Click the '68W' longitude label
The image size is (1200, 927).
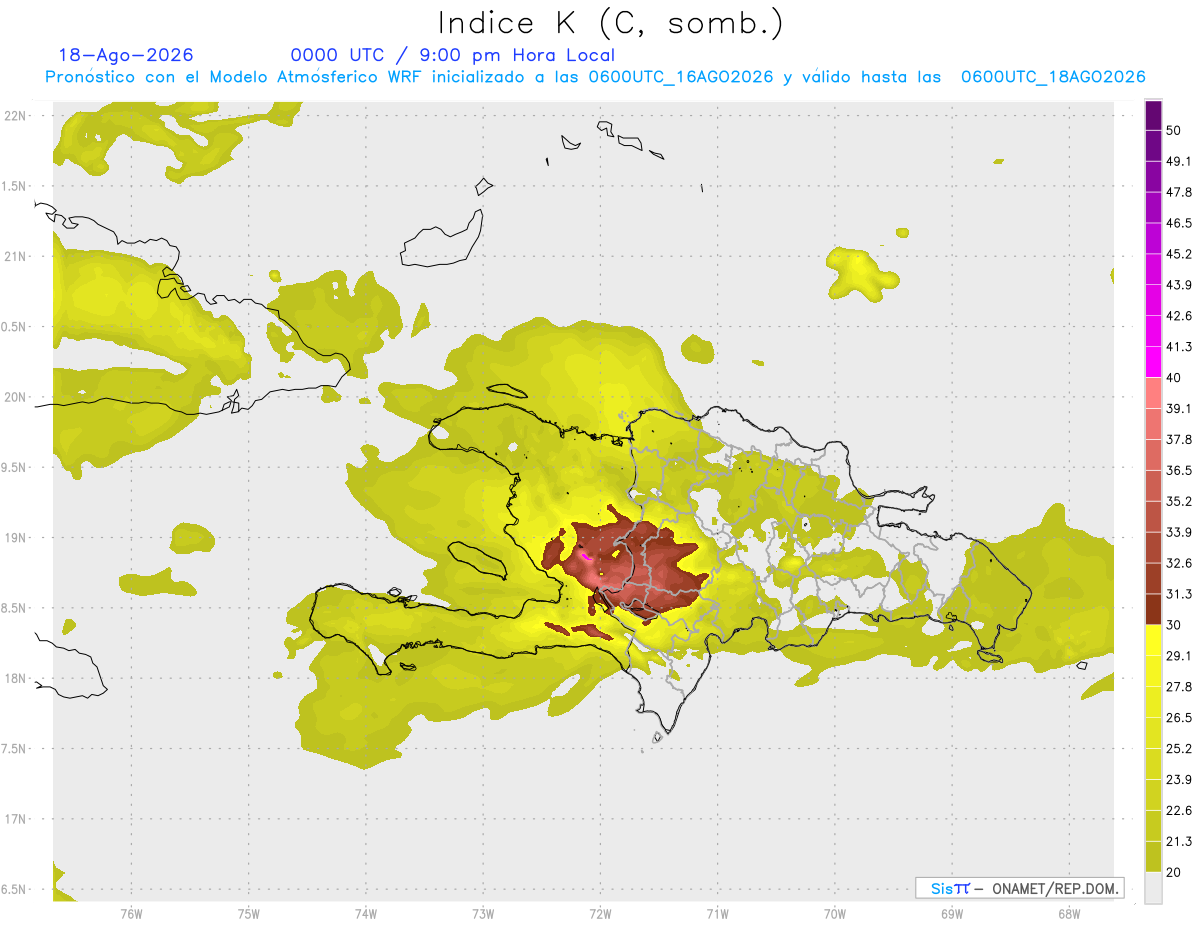[x=1069, y=914]
